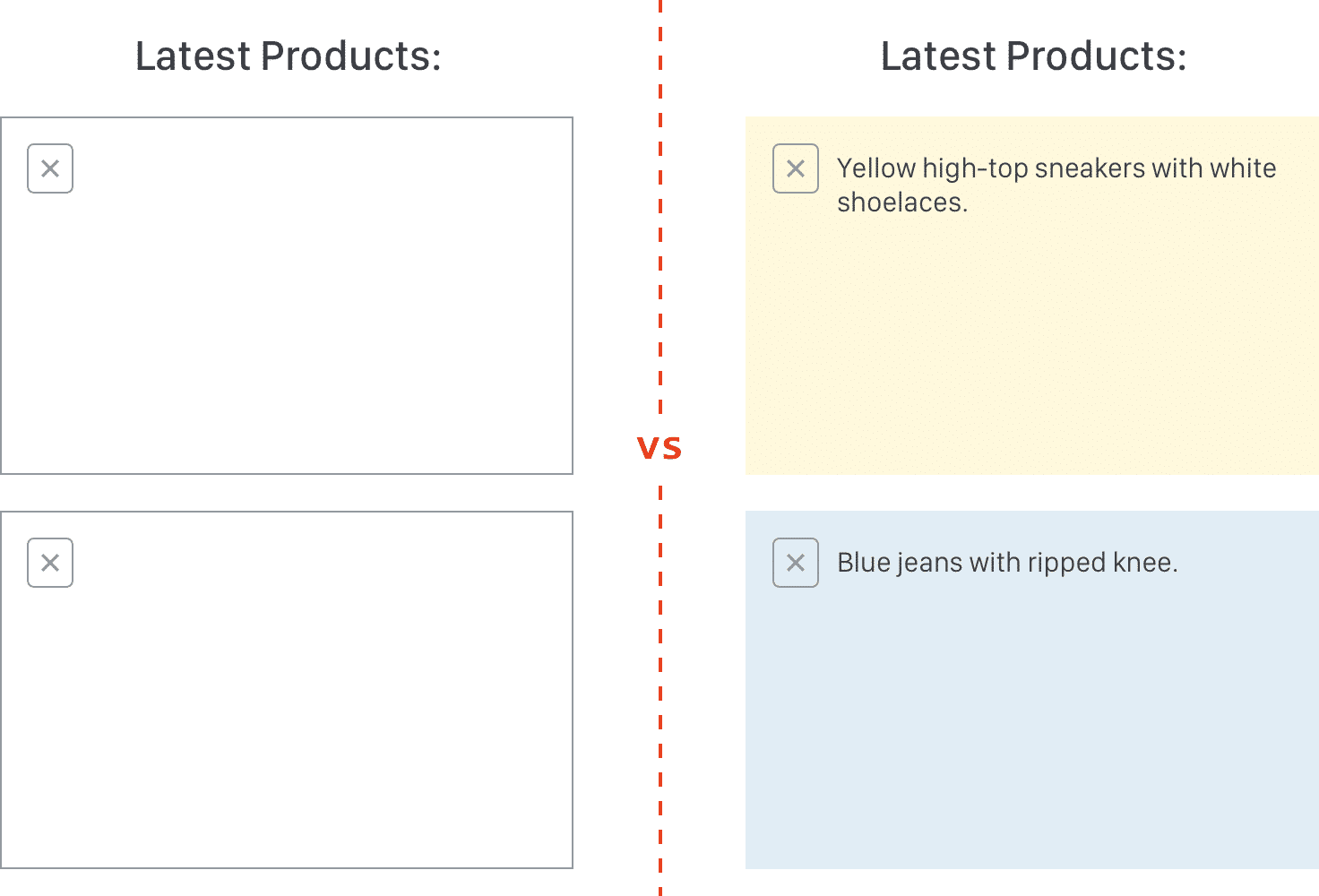Click the red VS label
1319x896 pixels.
tap(659, 448)
